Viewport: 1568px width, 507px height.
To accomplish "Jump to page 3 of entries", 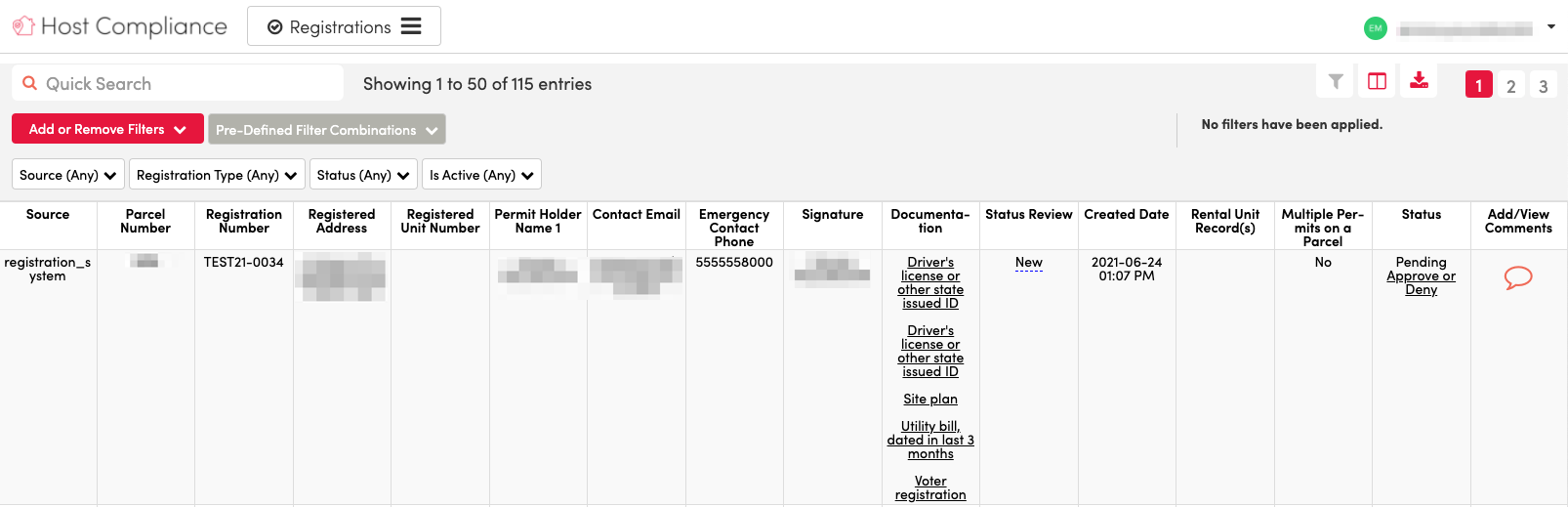I will 1543,86.
